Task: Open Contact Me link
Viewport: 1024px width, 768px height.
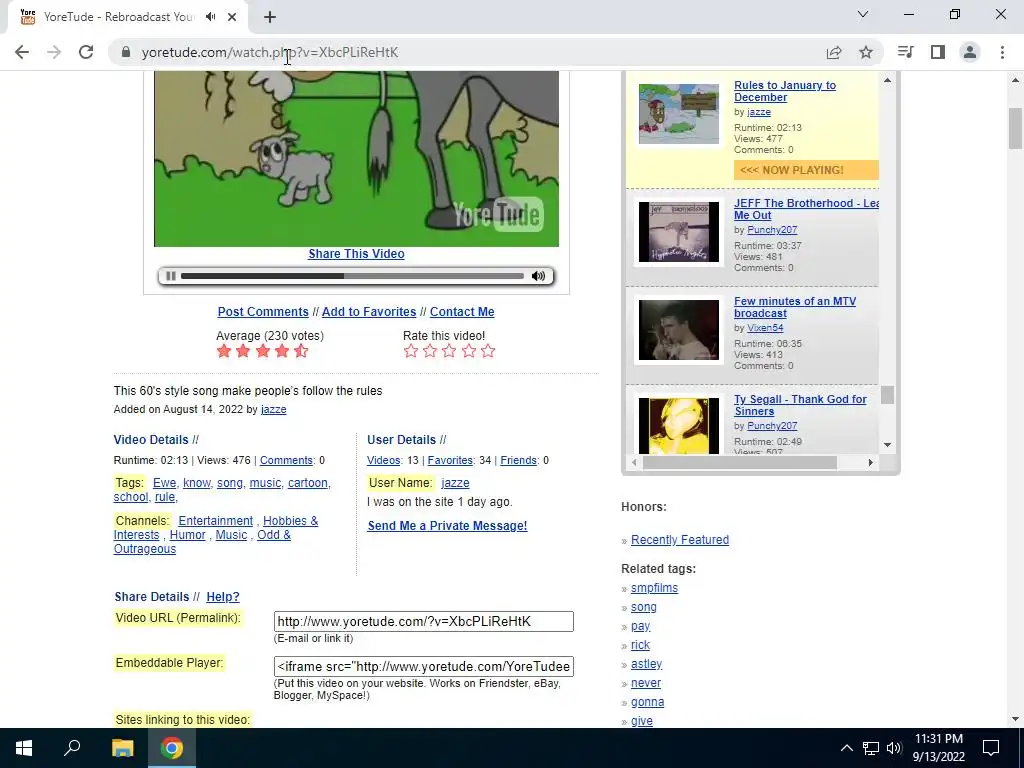Action: [x=462, y=312]
